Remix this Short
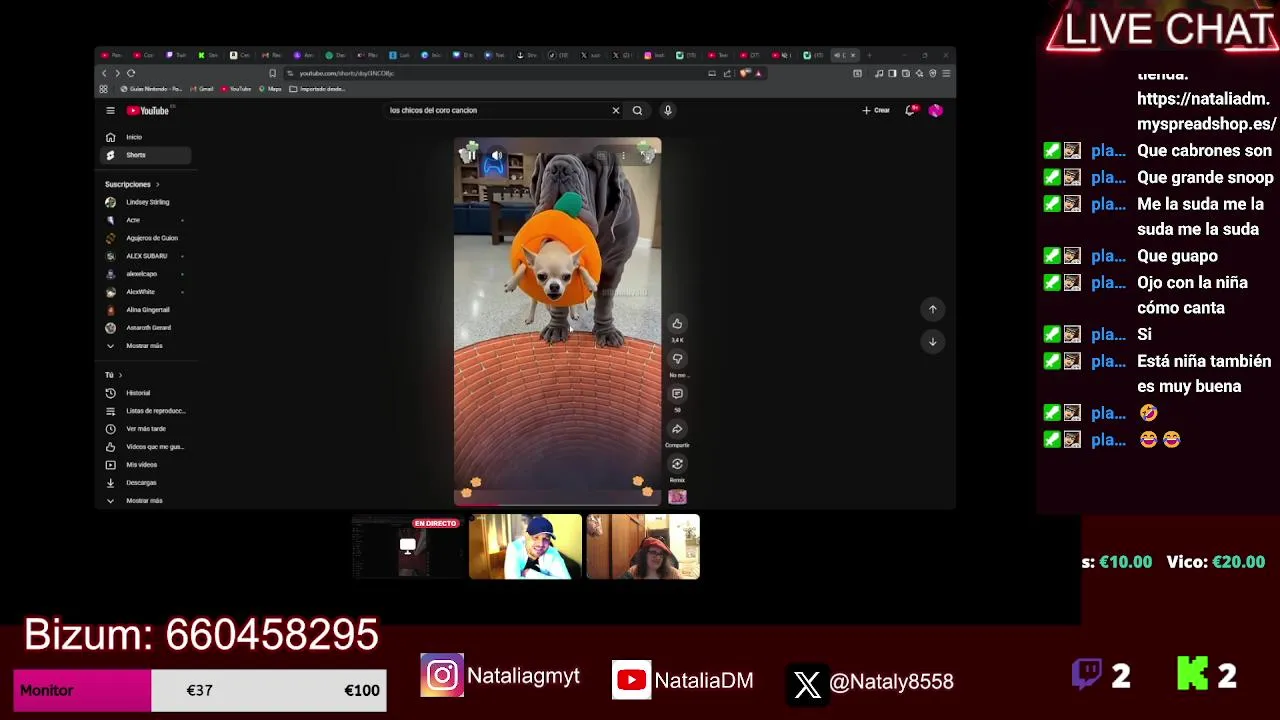Viewport: 1280px width, 720px height. pos(677,464)
